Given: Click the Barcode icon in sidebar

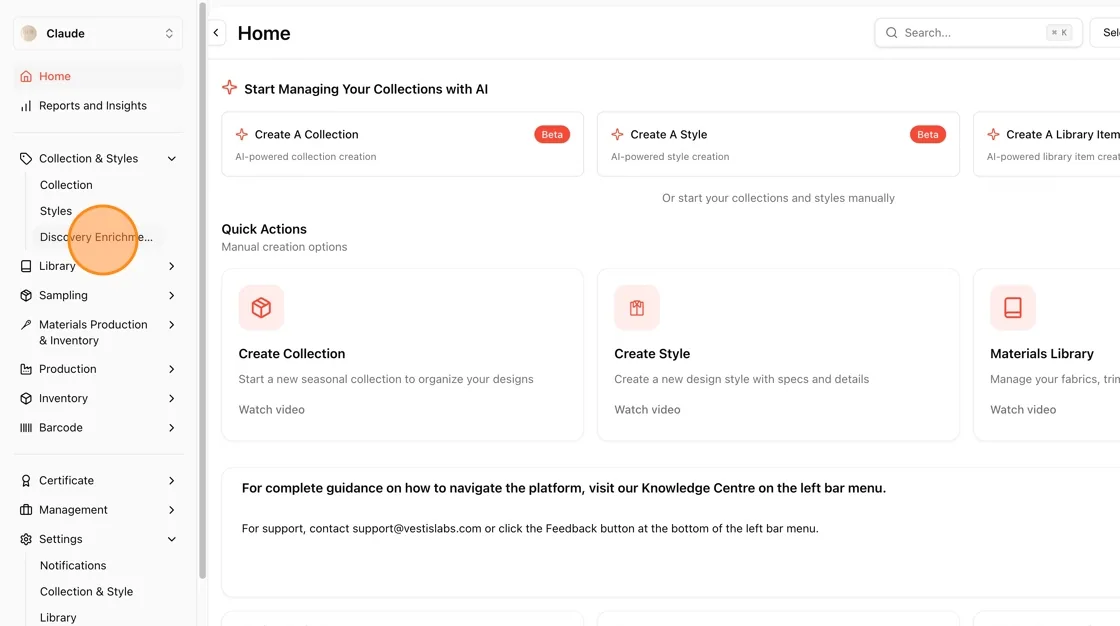Looking at the screenshot, I should click(x=26, y=428).
